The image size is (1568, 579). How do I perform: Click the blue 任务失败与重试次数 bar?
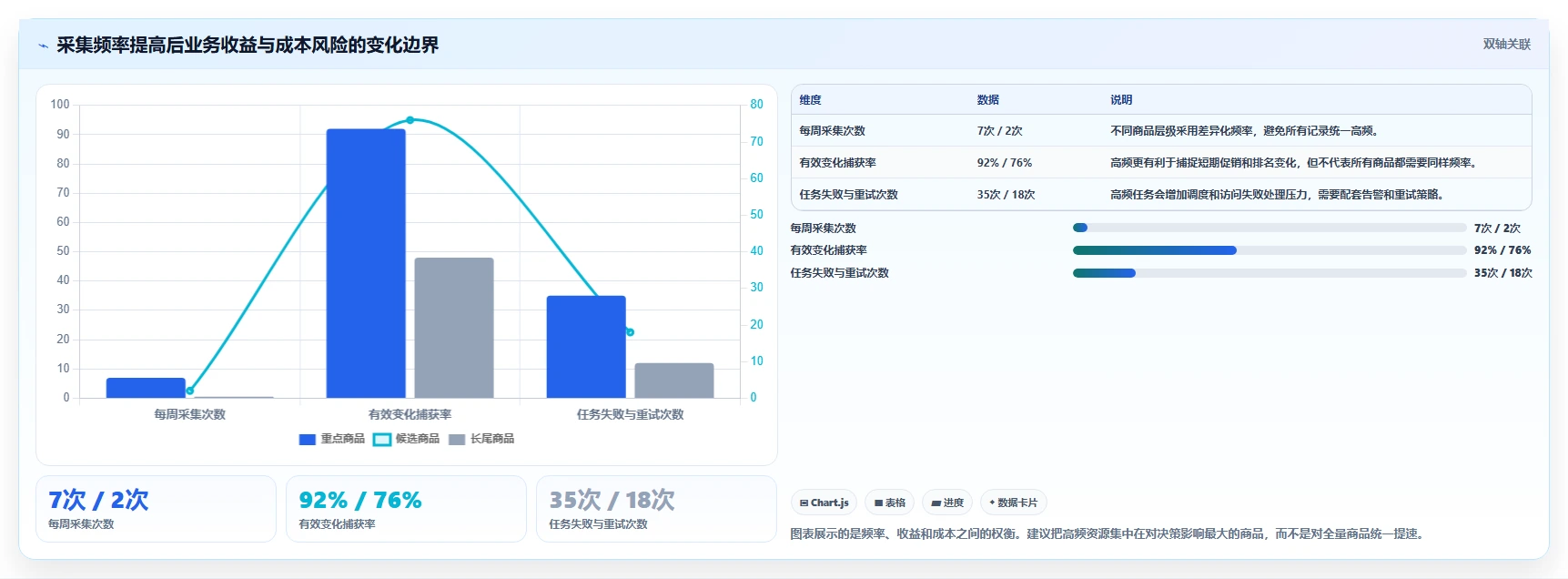(586, 347)
